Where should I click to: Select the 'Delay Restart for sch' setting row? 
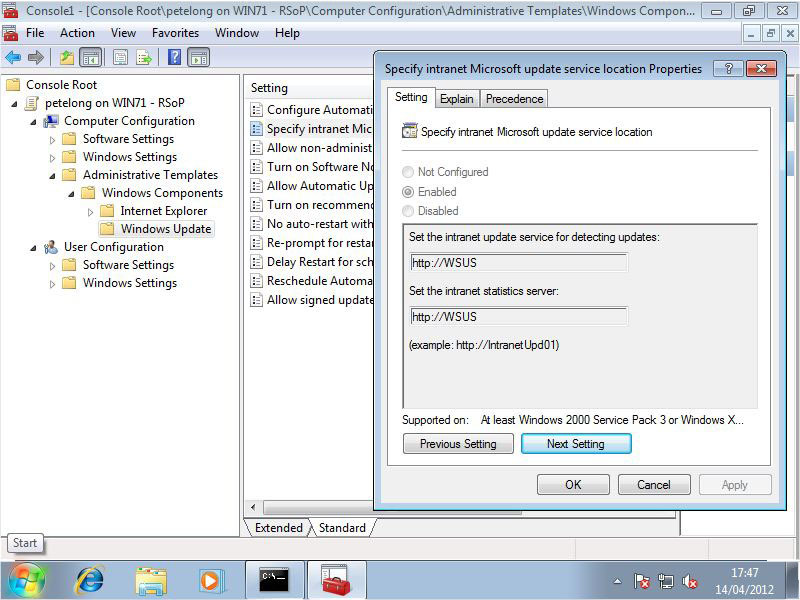click(311, 262)
